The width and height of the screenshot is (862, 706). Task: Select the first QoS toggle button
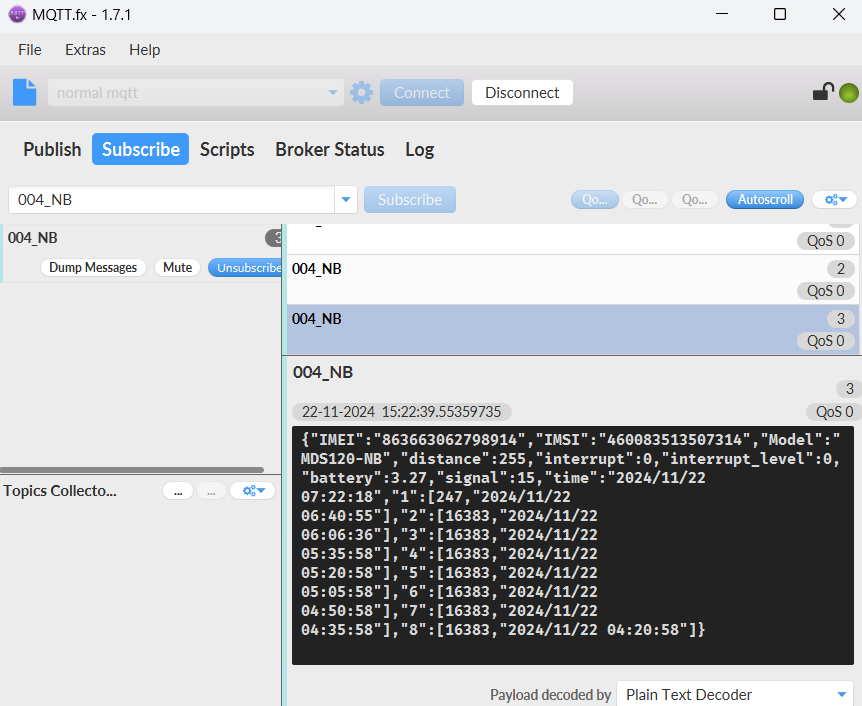(x=595, y=200)
